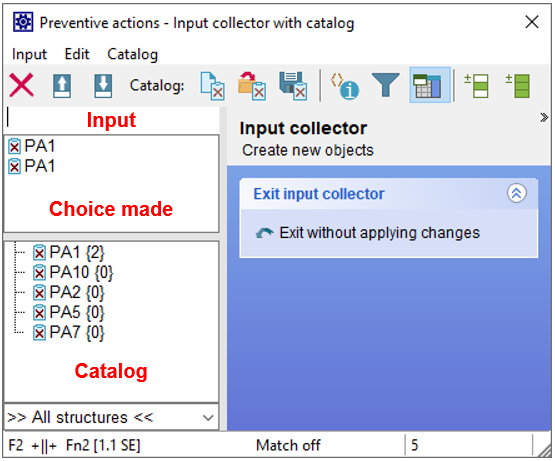Save catalog with floppy disk icon
The height and width of the screenshot is (461, 555).
[293, 86]
